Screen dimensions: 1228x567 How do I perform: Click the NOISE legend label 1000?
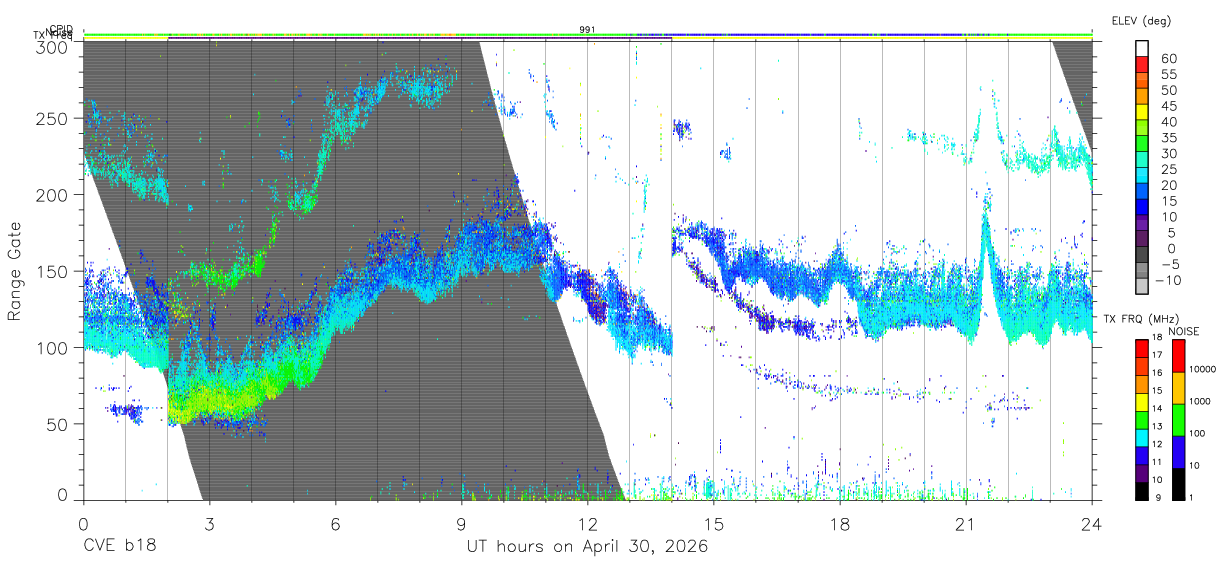(1199, 401)
